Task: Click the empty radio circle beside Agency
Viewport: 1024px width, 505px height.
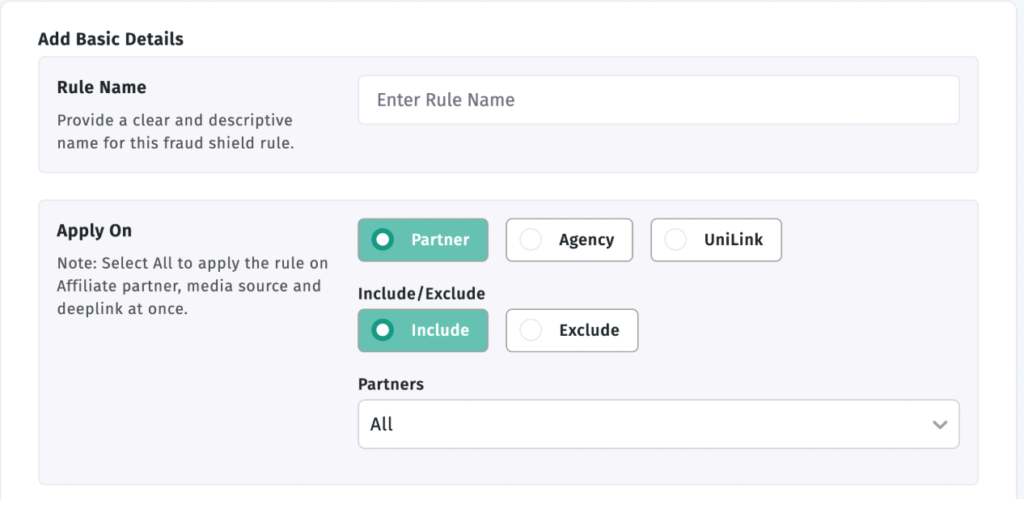Action: [530, 240]
